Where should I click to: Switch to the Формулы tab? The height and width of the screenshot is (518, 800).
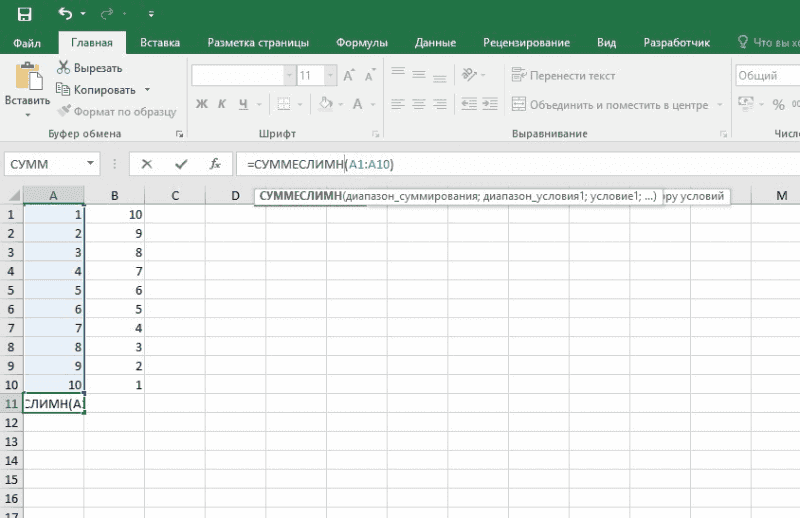tap(361, 43)
